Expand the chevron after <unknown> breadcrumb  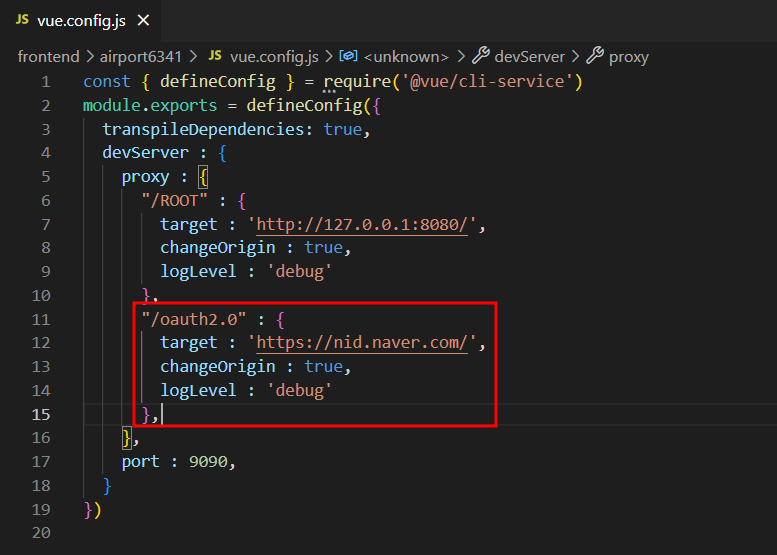[x=461, y=56]
